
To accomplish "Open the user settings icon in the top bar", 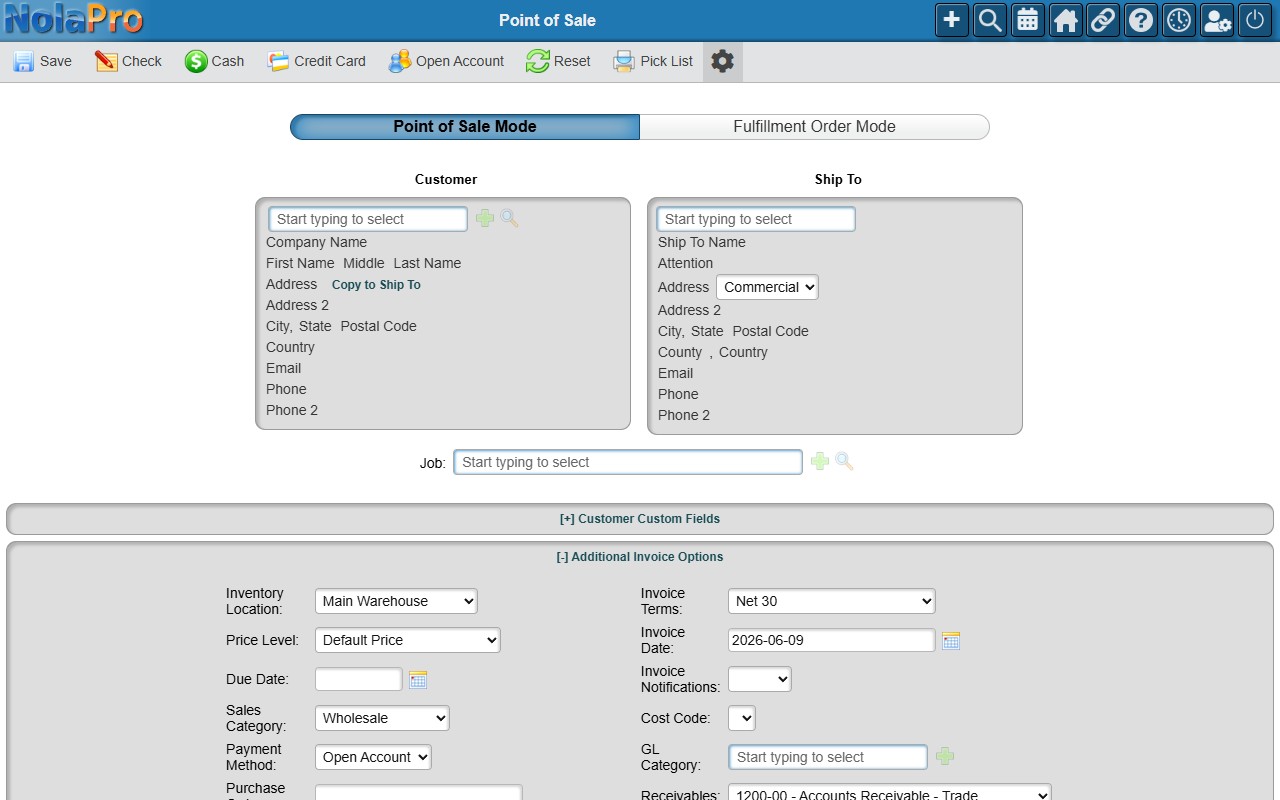I will pos(1217,20).
